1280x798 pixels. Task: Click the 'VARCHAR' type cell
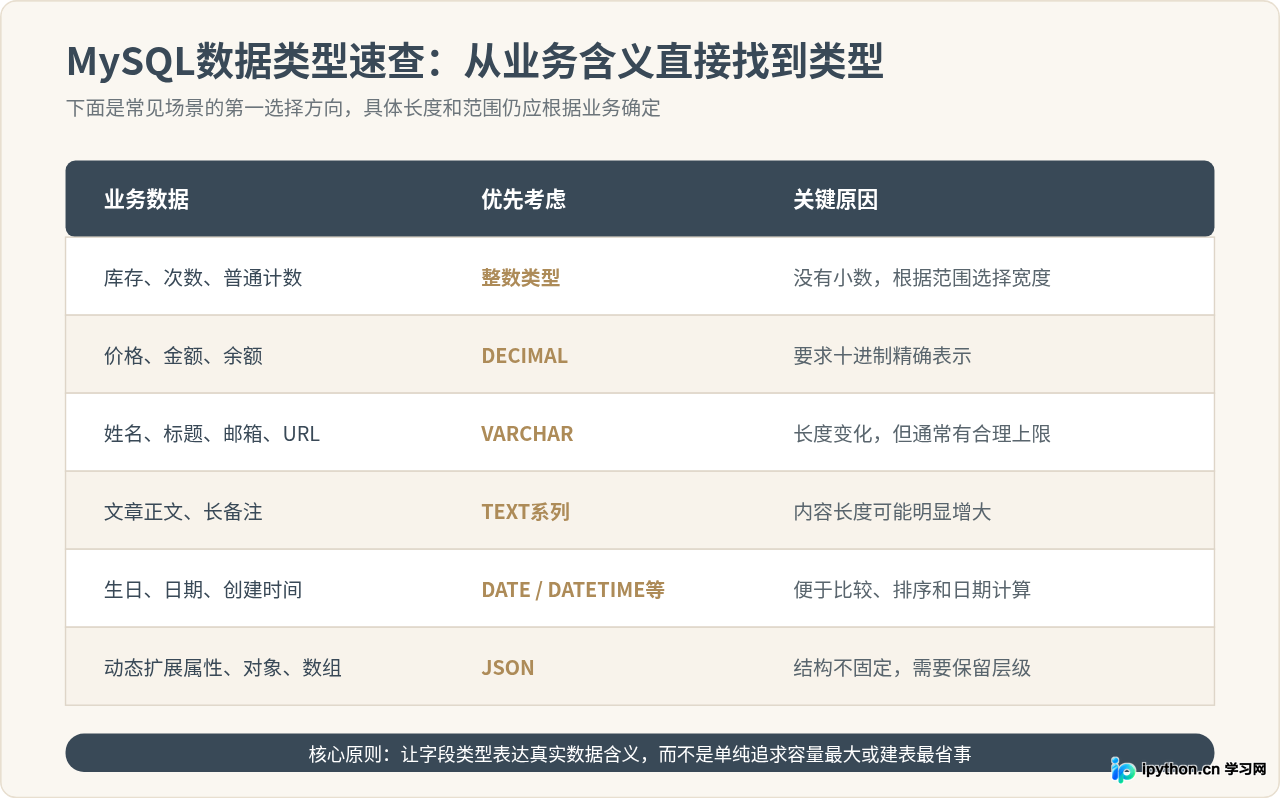click(x=527, y=433)
